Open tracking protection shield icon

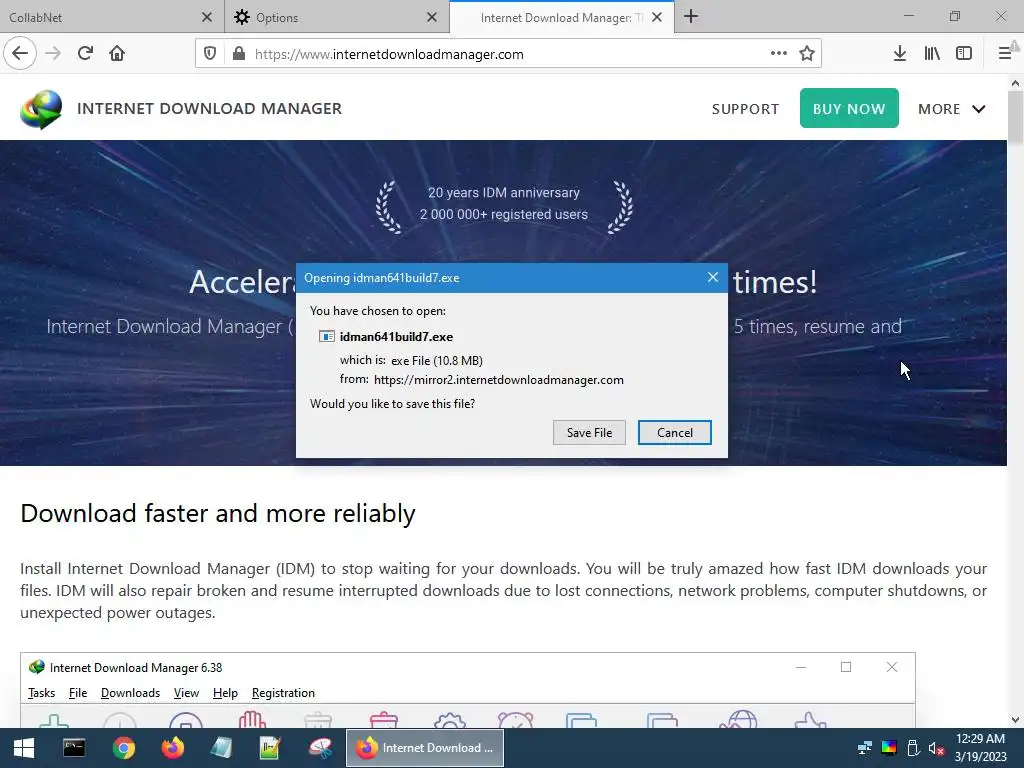(210, 54)
